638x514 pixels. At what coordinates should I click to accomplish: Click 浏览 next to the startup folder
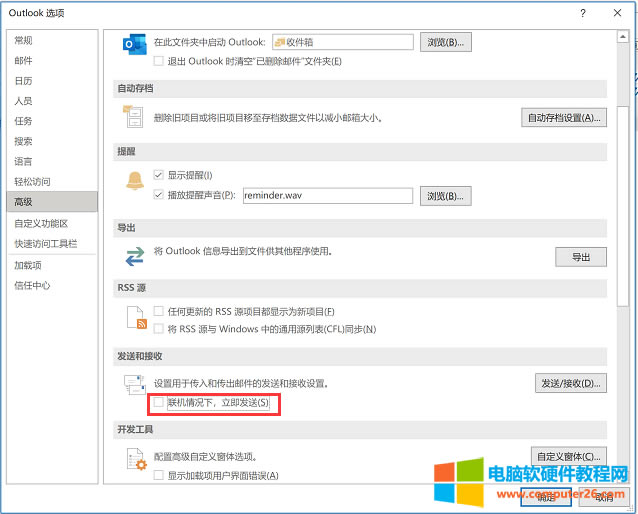[446, 42]
